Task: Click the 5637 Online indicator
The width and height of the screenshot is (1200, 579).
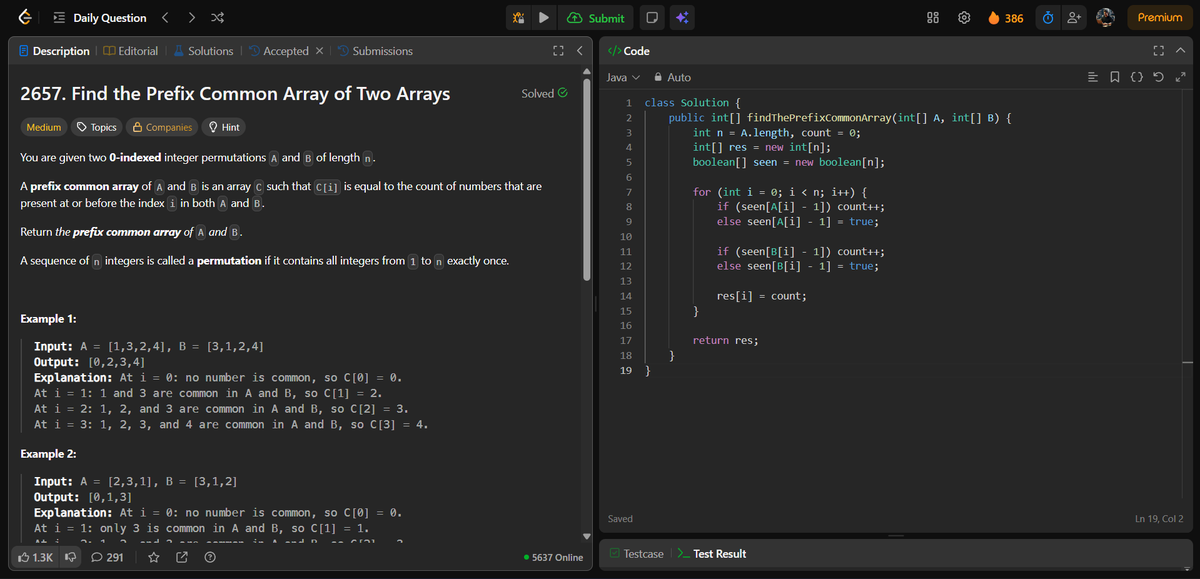Action: (x=553, y=557)
